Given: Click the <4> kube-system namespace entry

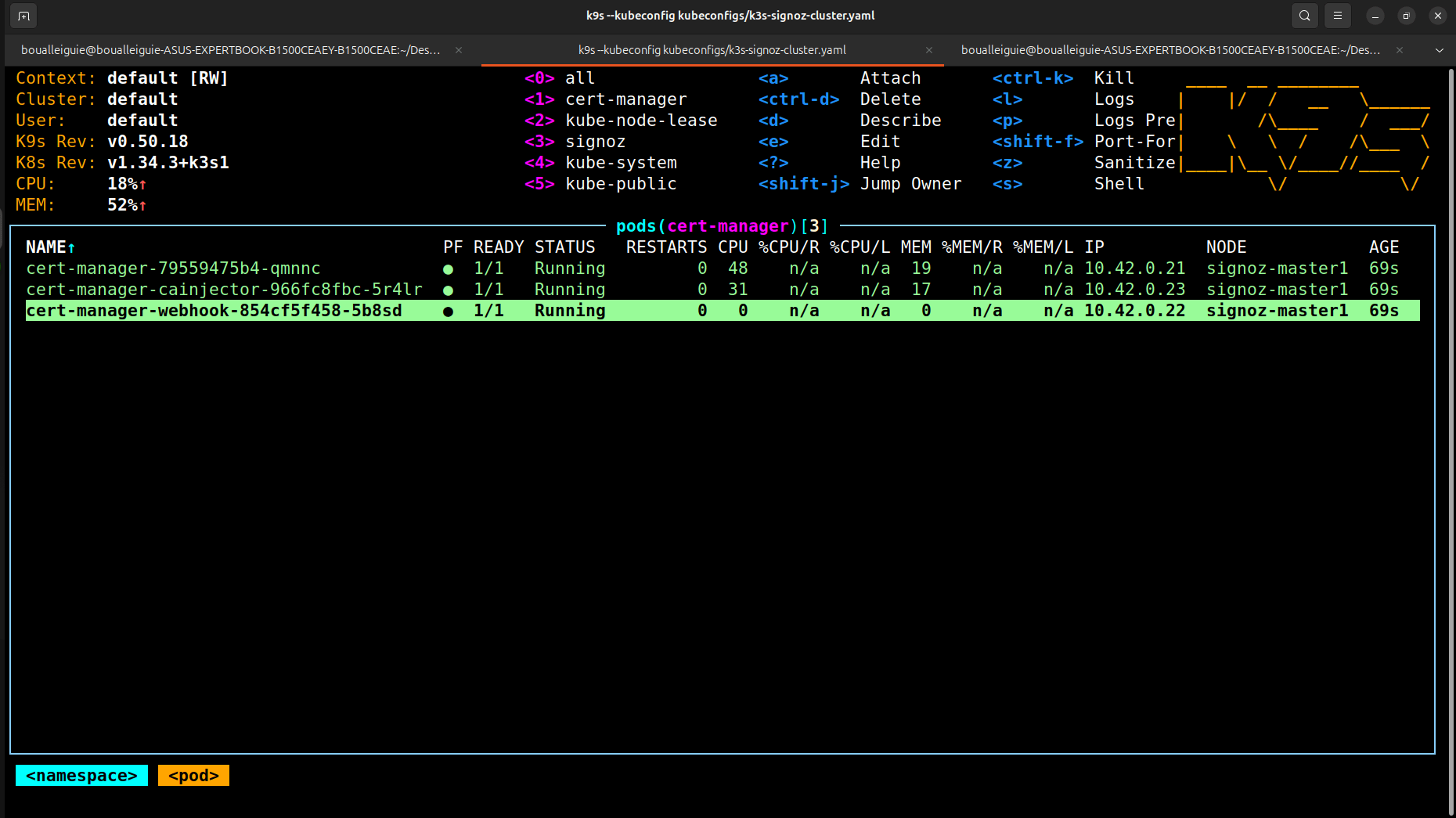Looking at the screenshot, I should tap(600, 163).
